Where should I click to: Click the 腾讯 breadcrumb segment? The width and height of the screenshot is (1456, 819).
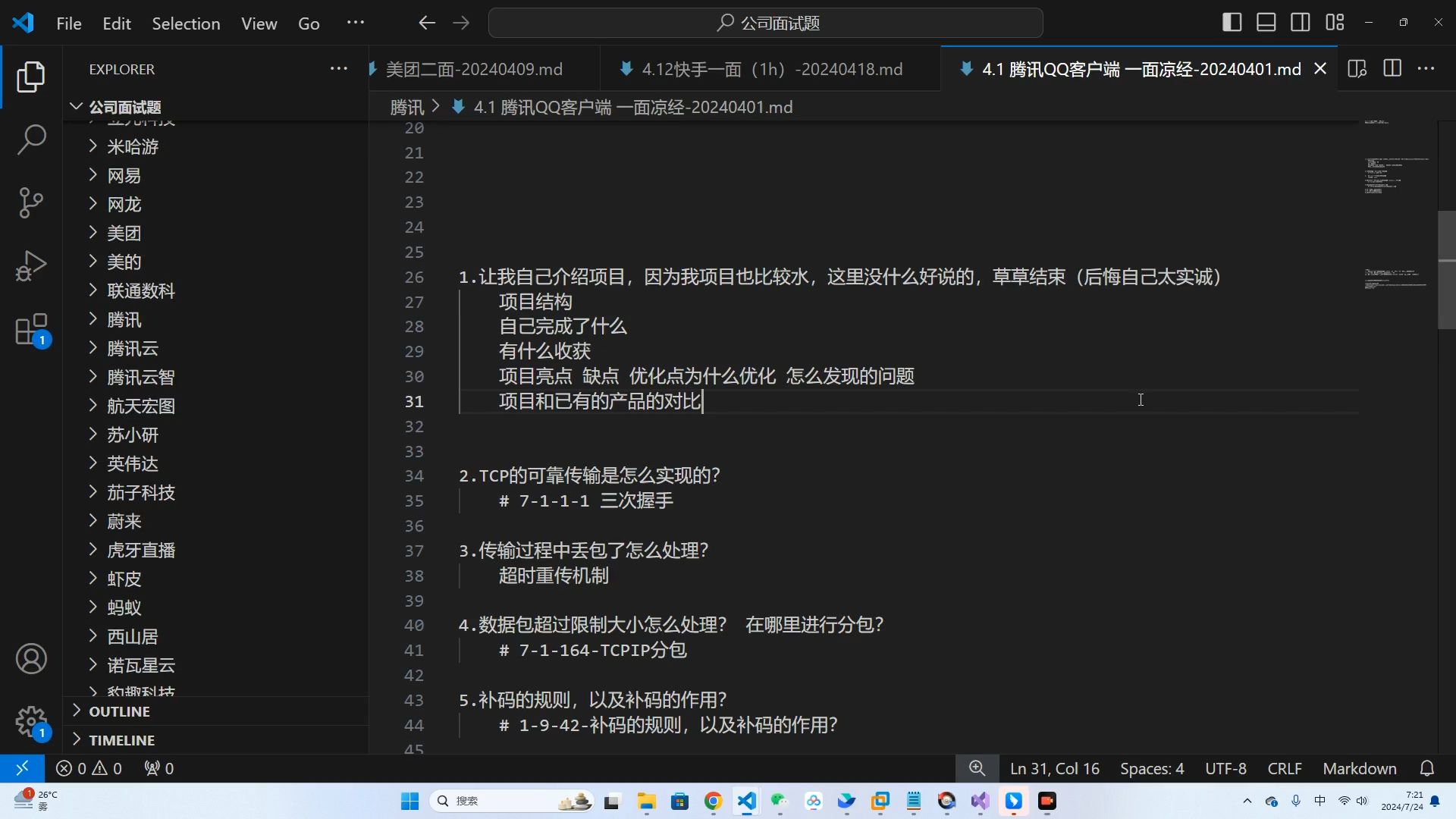click(406, 107)
